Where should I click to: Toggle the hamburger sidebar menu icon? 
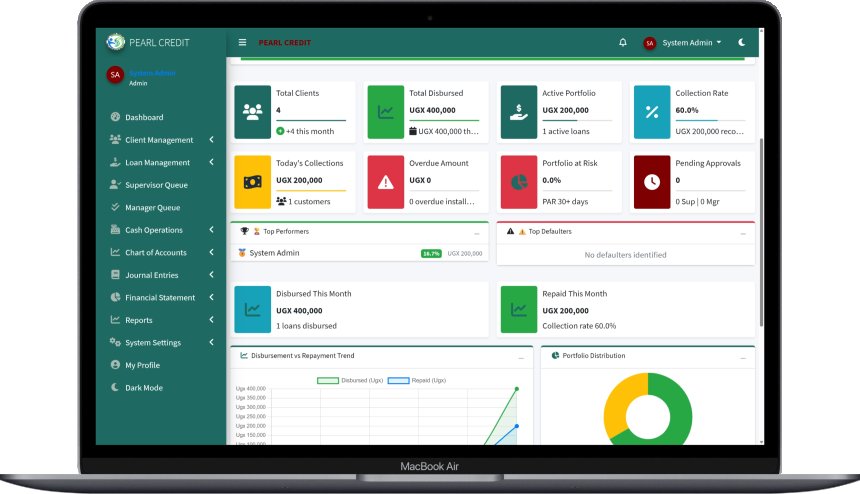242,43
